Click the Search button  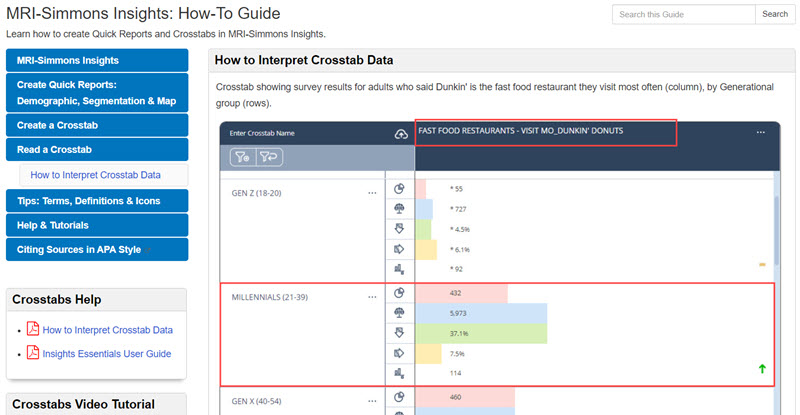click(x=775, y=14)
